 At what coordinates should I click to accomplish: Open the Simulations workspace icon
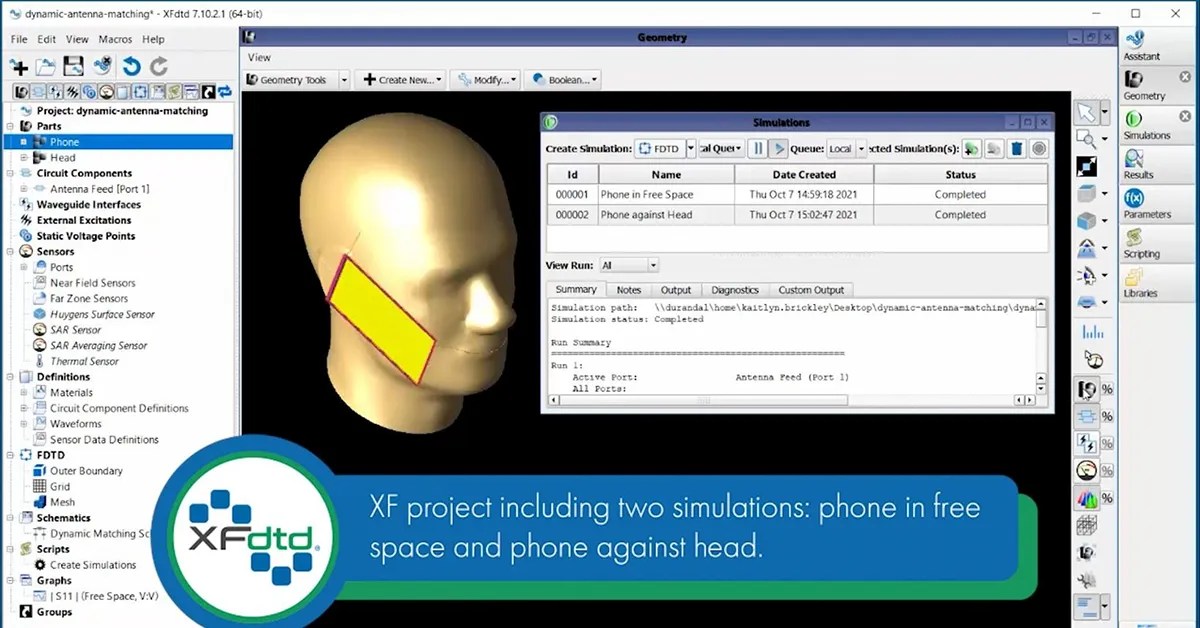[1135, 118]
